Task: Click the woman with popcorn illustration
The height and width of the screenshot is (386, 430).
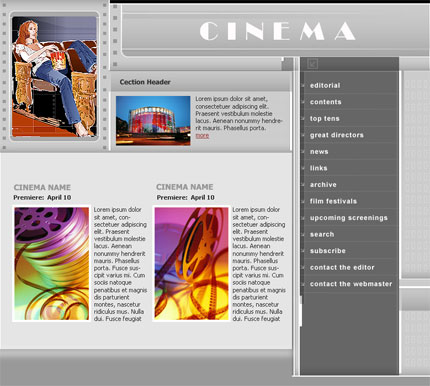Action: point(54,76)
